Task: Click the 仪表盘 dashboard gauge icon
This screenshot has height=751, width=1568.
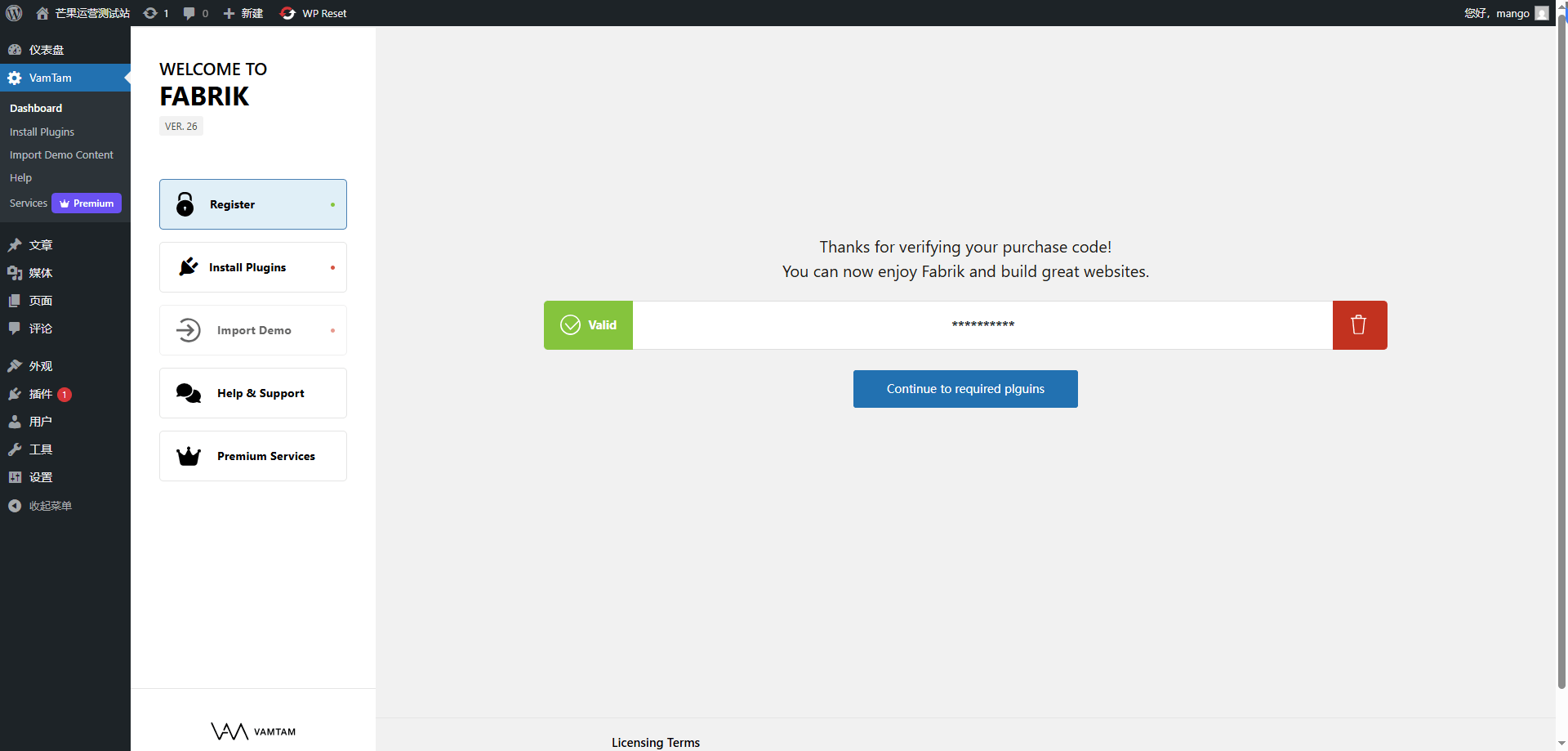Action: pos(15,50)
